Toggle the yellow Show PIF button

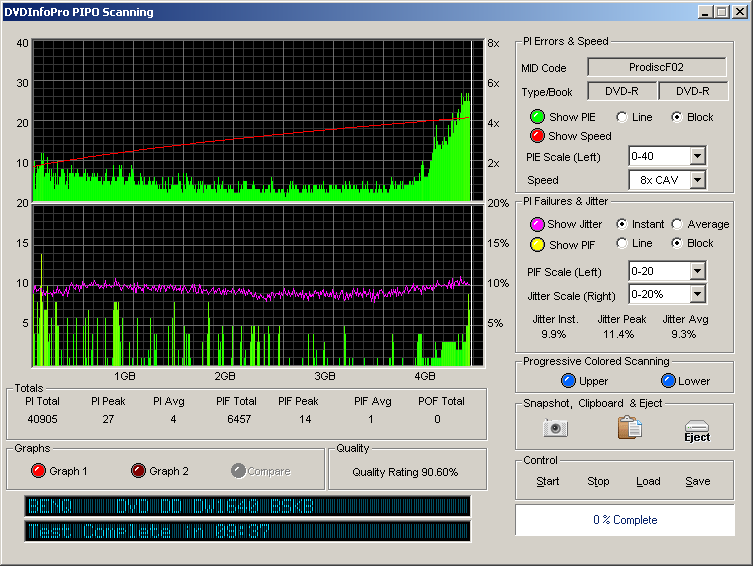[537, 244]
